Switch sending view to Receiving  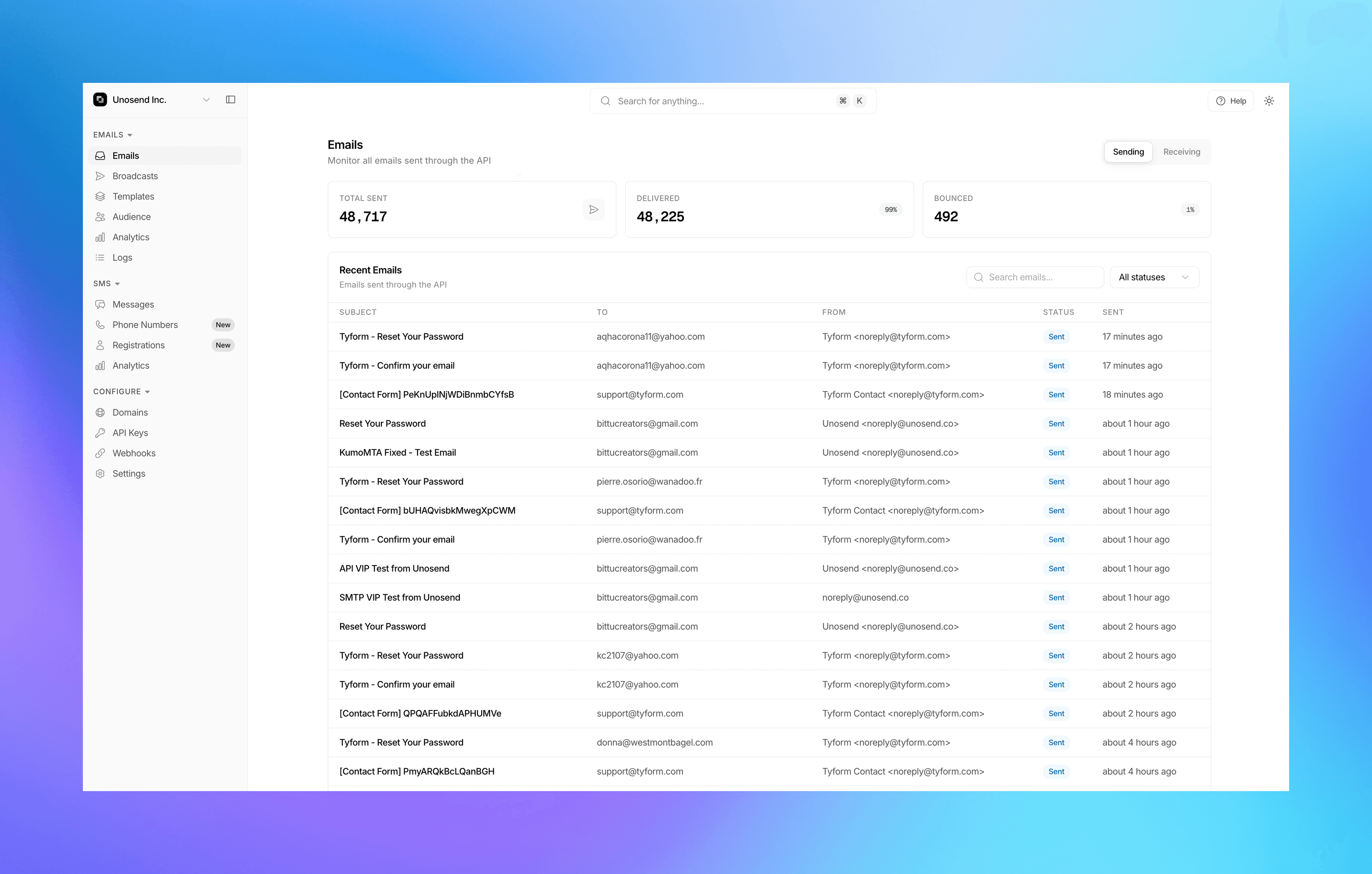[1181, 151]
